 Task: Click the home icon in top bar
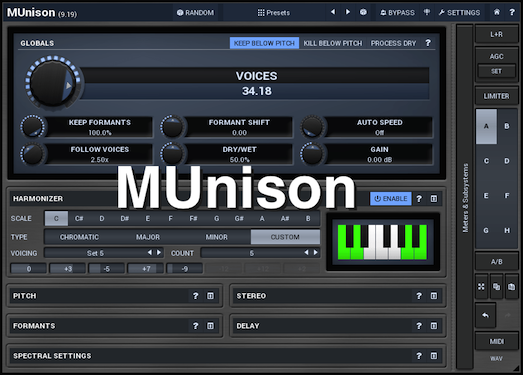[x=497, y=12]
